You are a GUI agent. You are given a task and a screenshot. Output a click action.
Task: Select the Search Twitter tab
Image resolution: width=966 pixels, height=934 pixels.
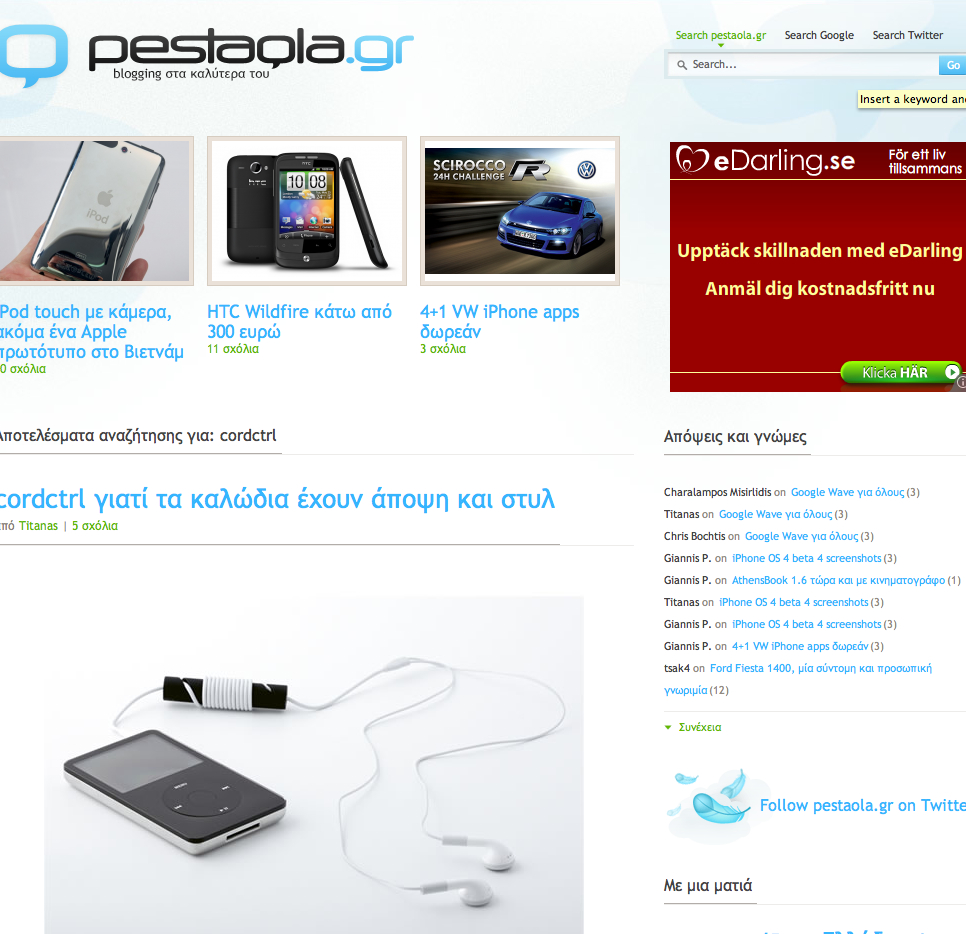coord(907,35)
